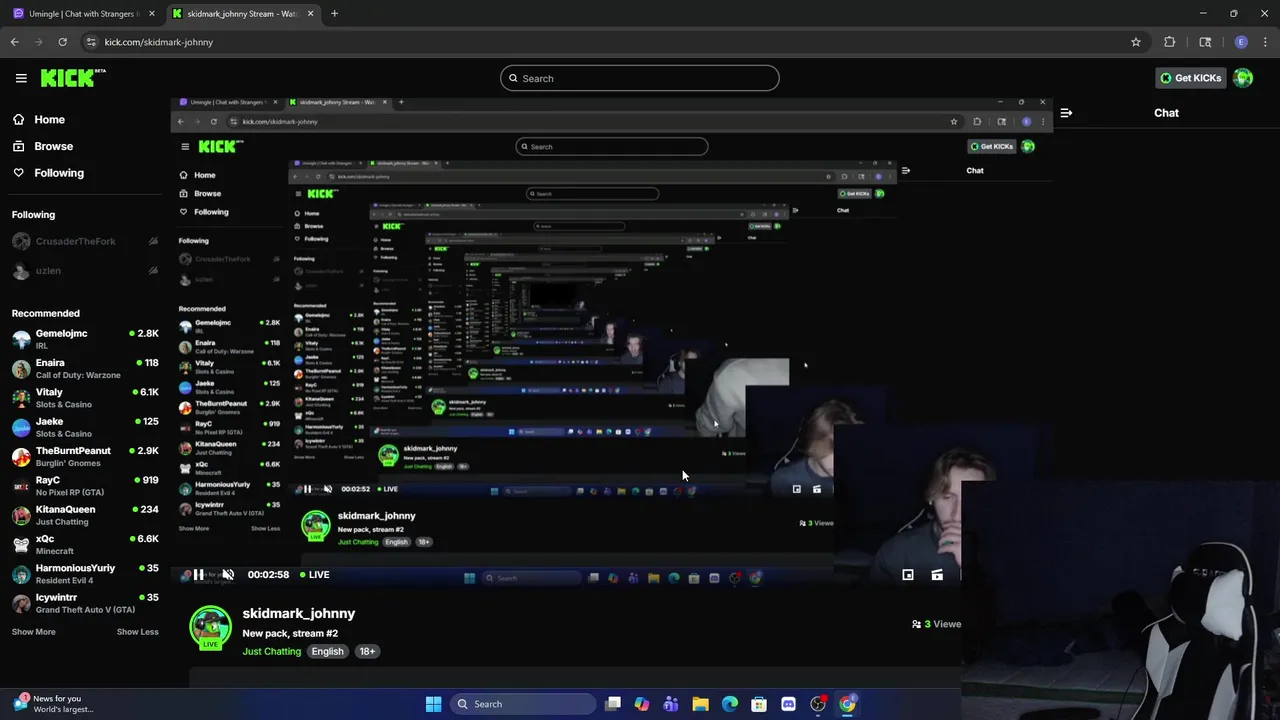The height and width of the screenshot is (720, 1280).
Task: Open browser extensions menu
Action: (x=1169, y=42)
